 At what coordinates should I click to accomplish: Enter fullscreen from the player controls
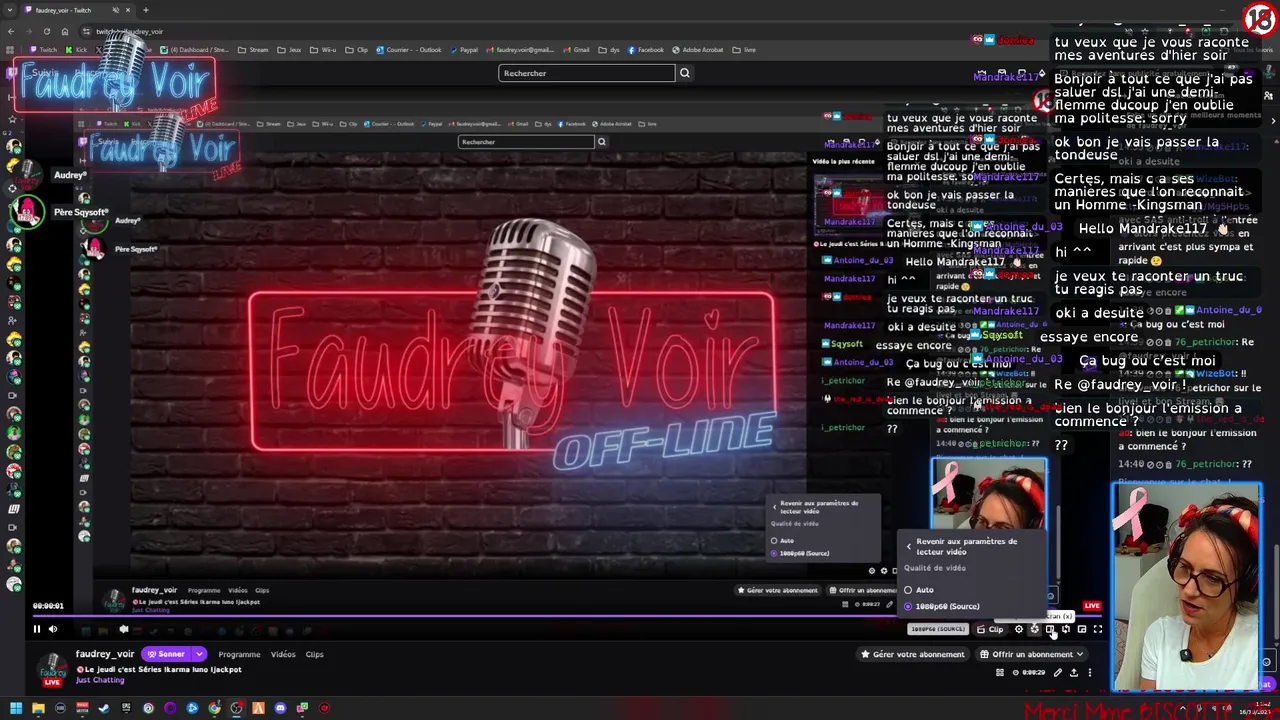point(1098,629)
